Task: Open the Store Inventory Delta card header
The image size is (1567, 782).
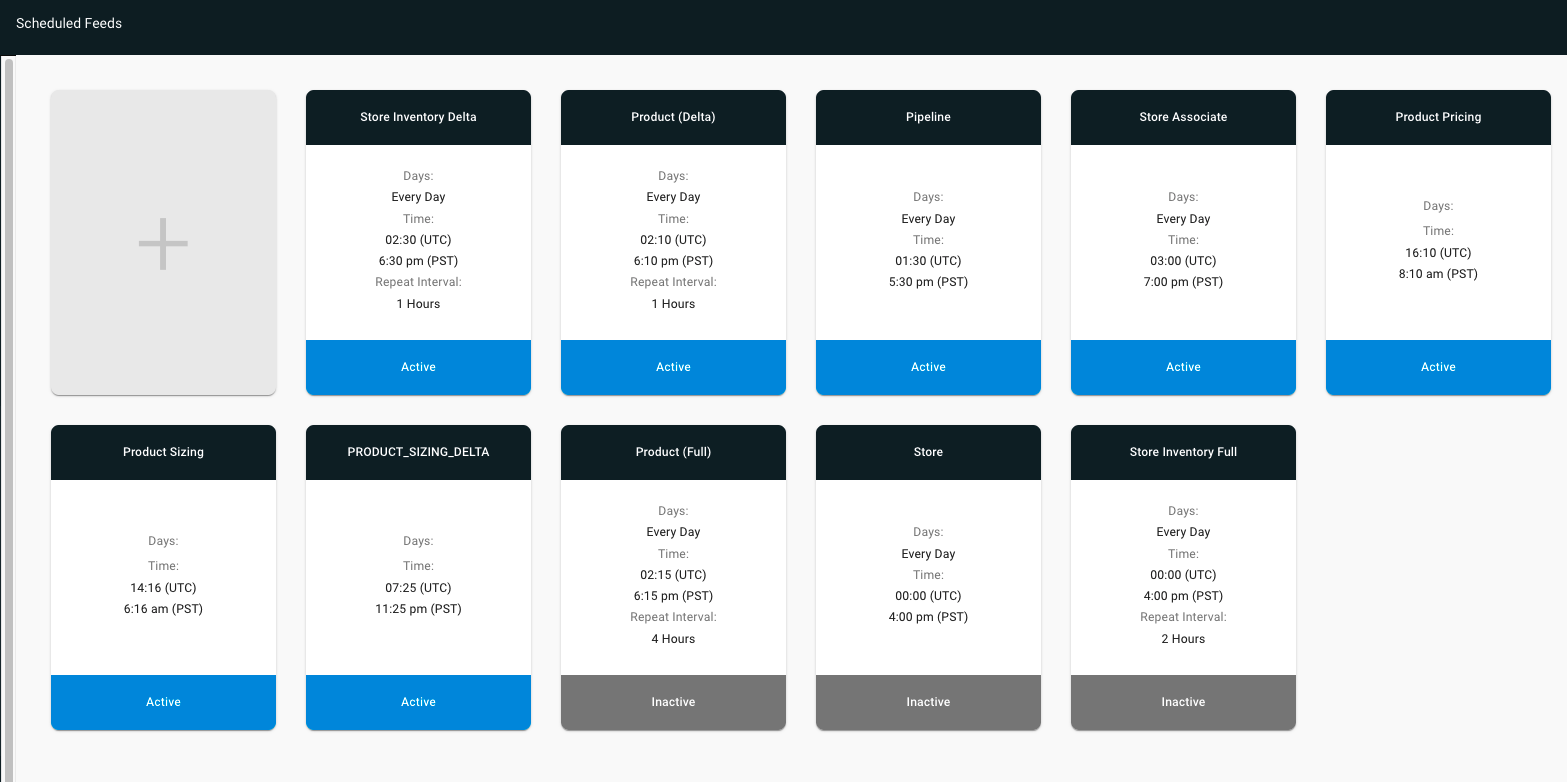Action: click(418, 118)
